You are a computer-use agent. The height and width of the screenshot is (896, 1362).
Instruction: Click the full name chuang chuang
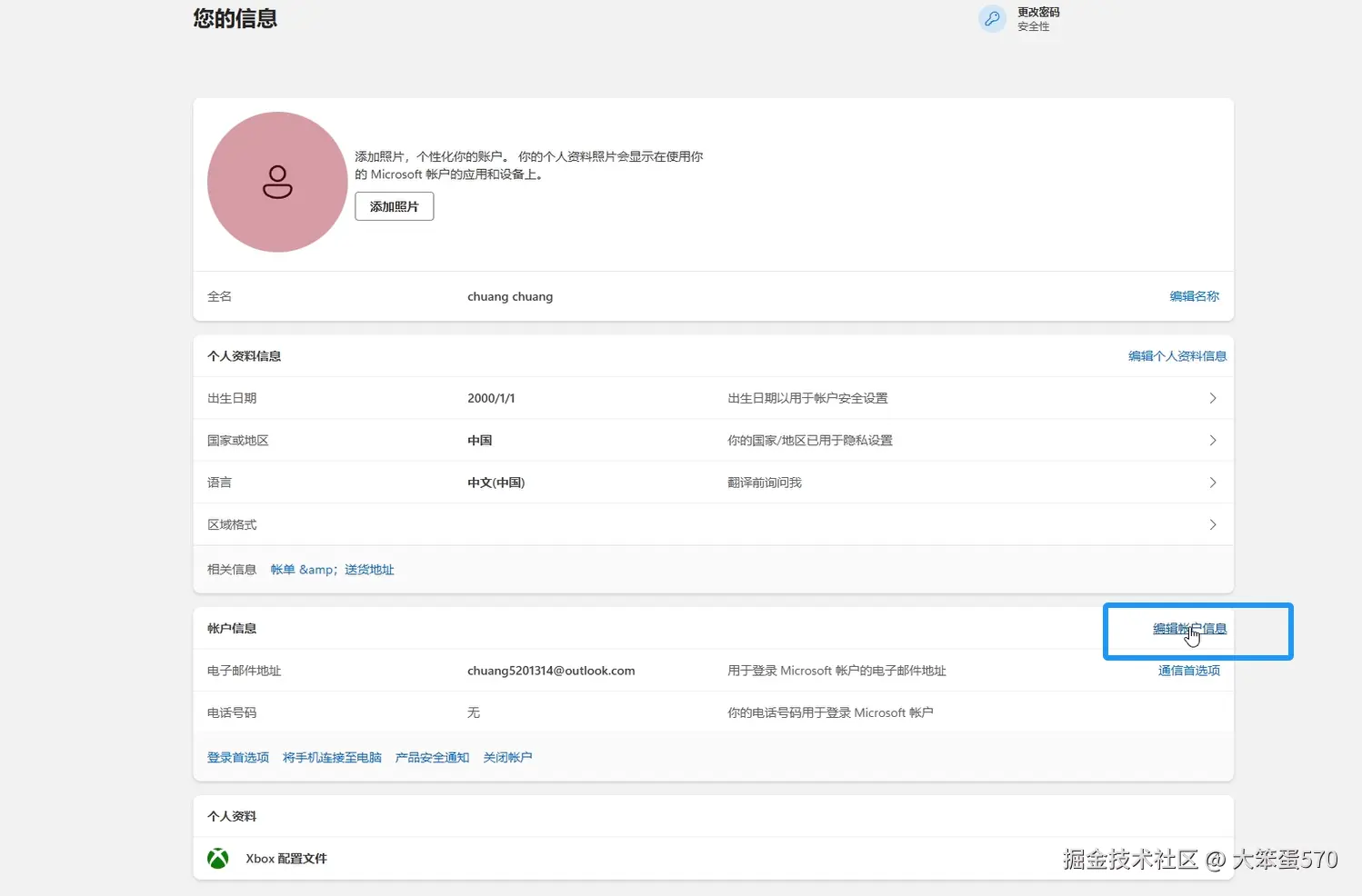[510, 296]
